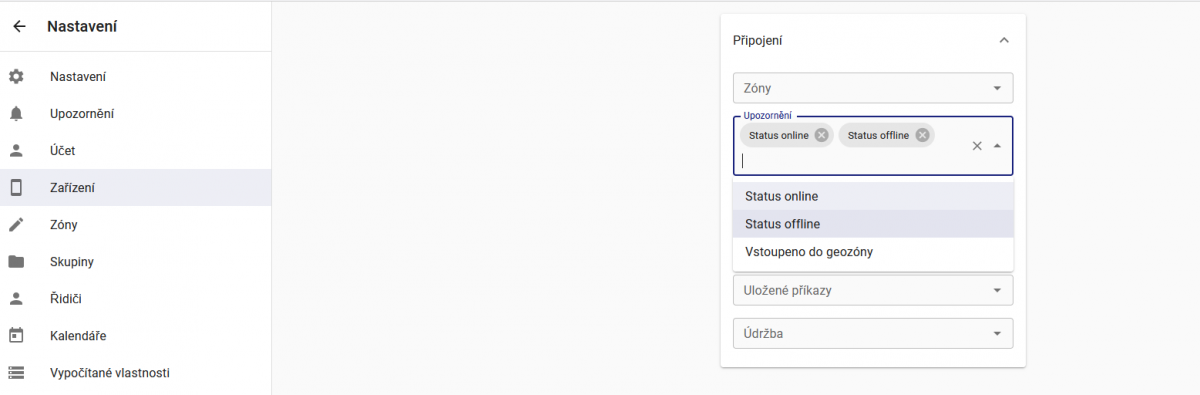This screenshot has height=395, width=1200.
Task: Click the back arrow next to Nastavení
Action: 19,27
